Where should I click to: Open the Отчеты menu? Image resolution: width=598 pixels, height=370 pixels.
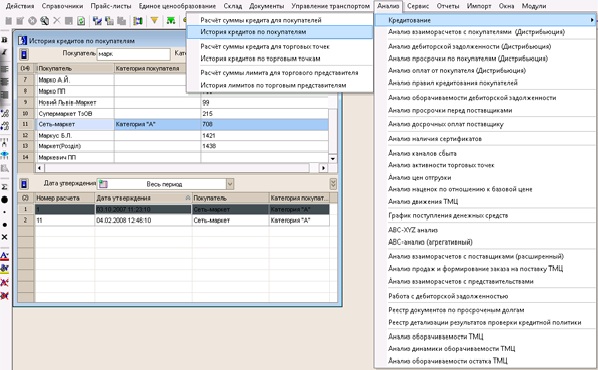click(x=448, y=6)
